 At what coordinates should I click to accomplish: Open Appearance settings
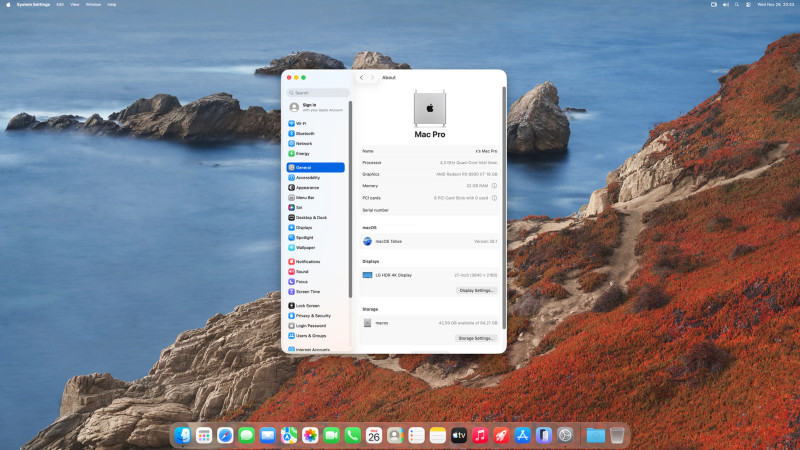[315, 188]
